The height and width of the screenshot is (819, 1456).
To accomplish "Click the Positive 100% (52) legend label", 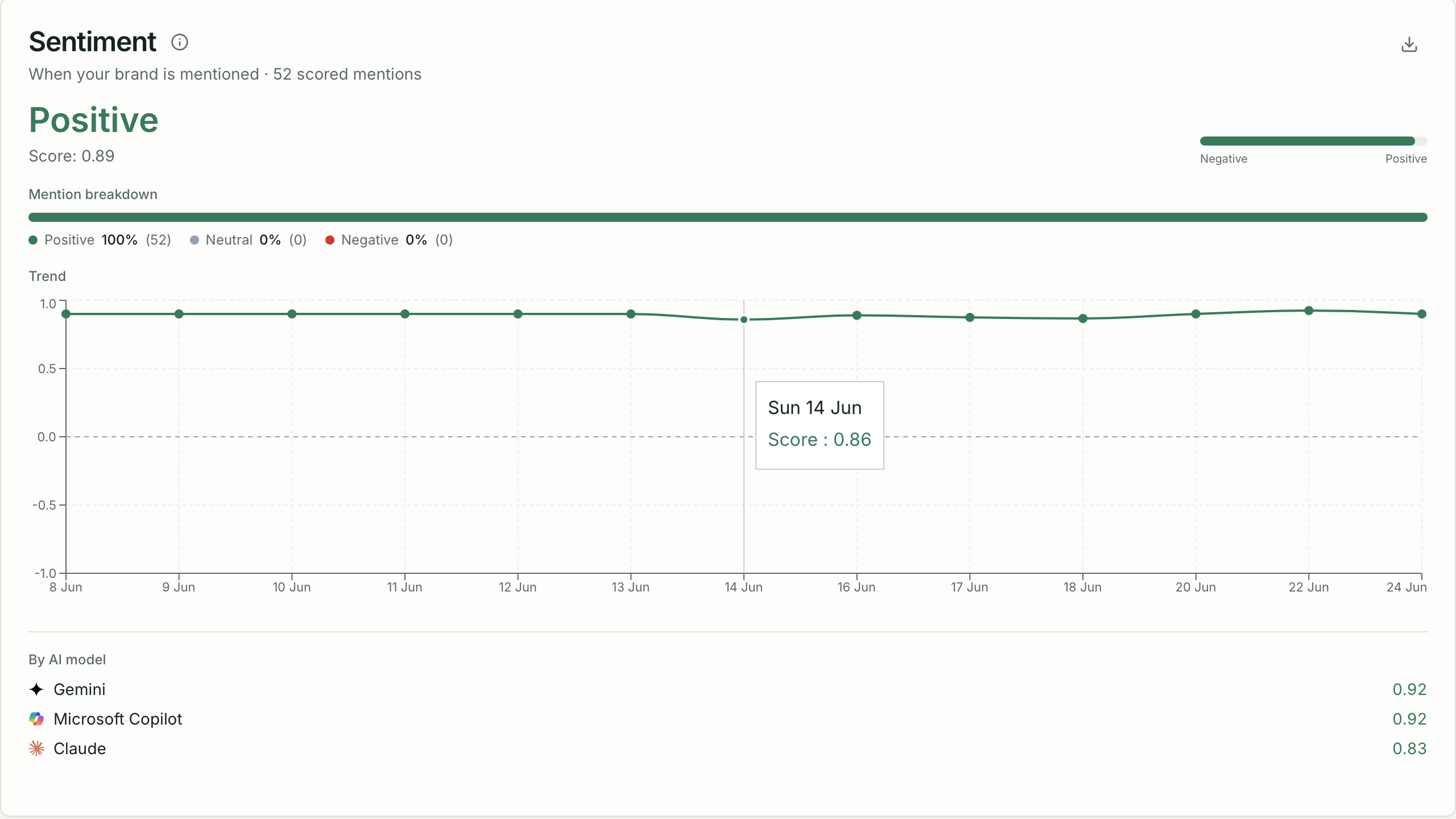I will 107,240.
